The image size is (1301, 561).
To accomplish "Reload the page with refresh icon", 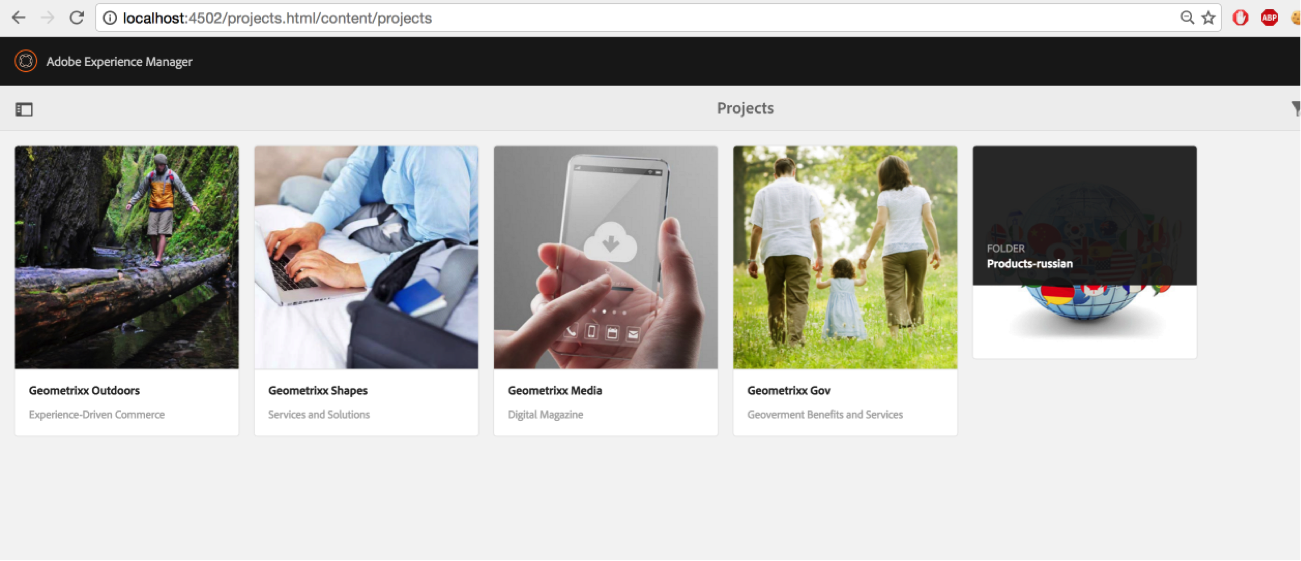I will (x=76, y=18).
